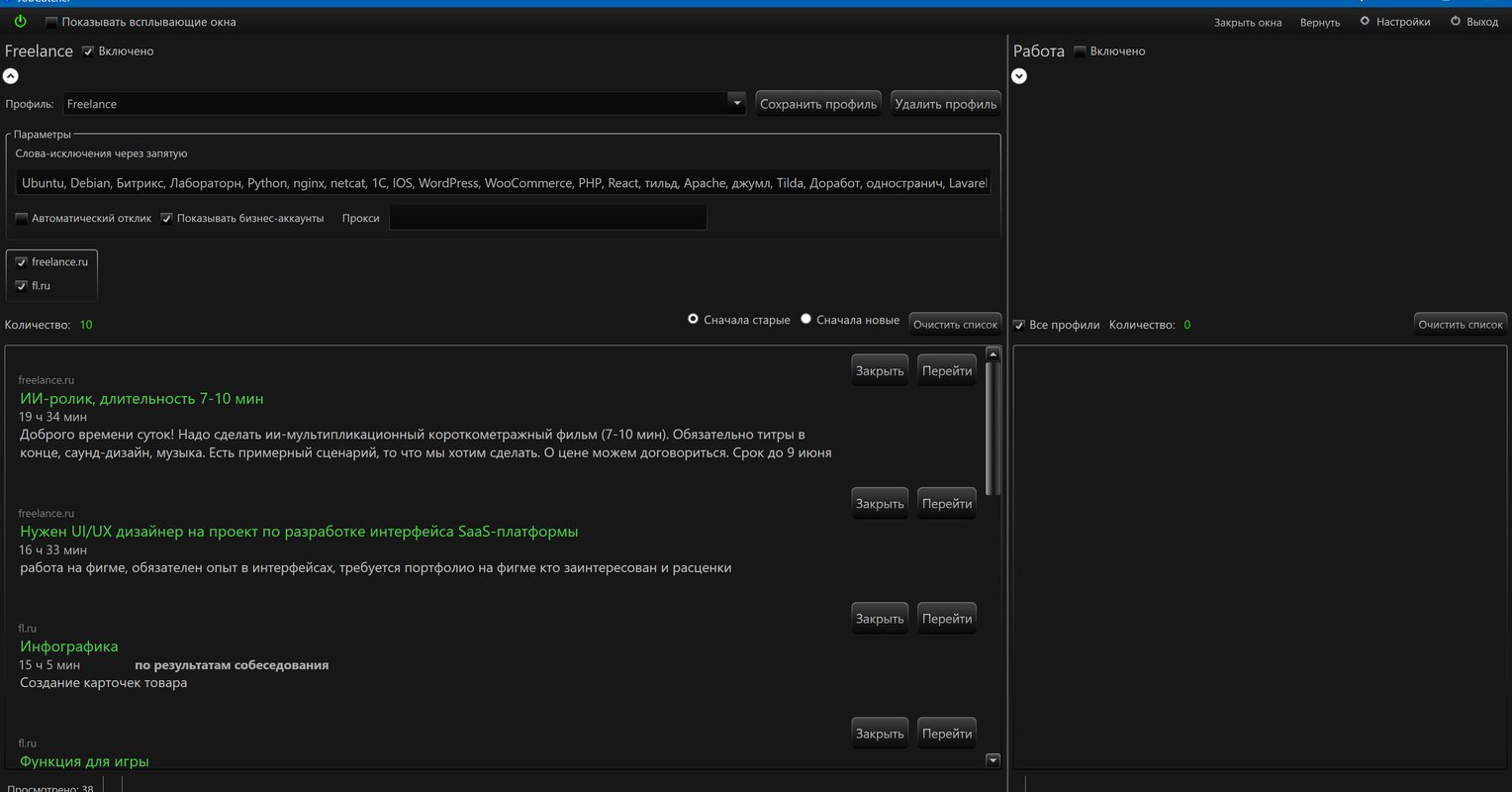Open the Профиль dropdown arrow
The width and height of the screenshot is (1512, 792).
pos(735,103)
